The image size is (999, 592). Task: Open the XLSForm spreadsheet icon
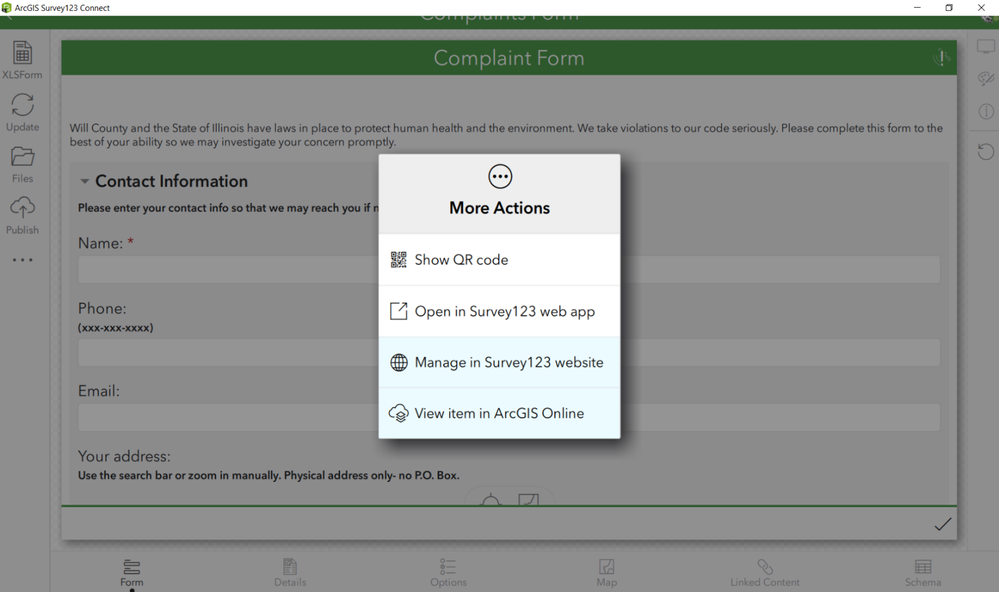[22, 53]
